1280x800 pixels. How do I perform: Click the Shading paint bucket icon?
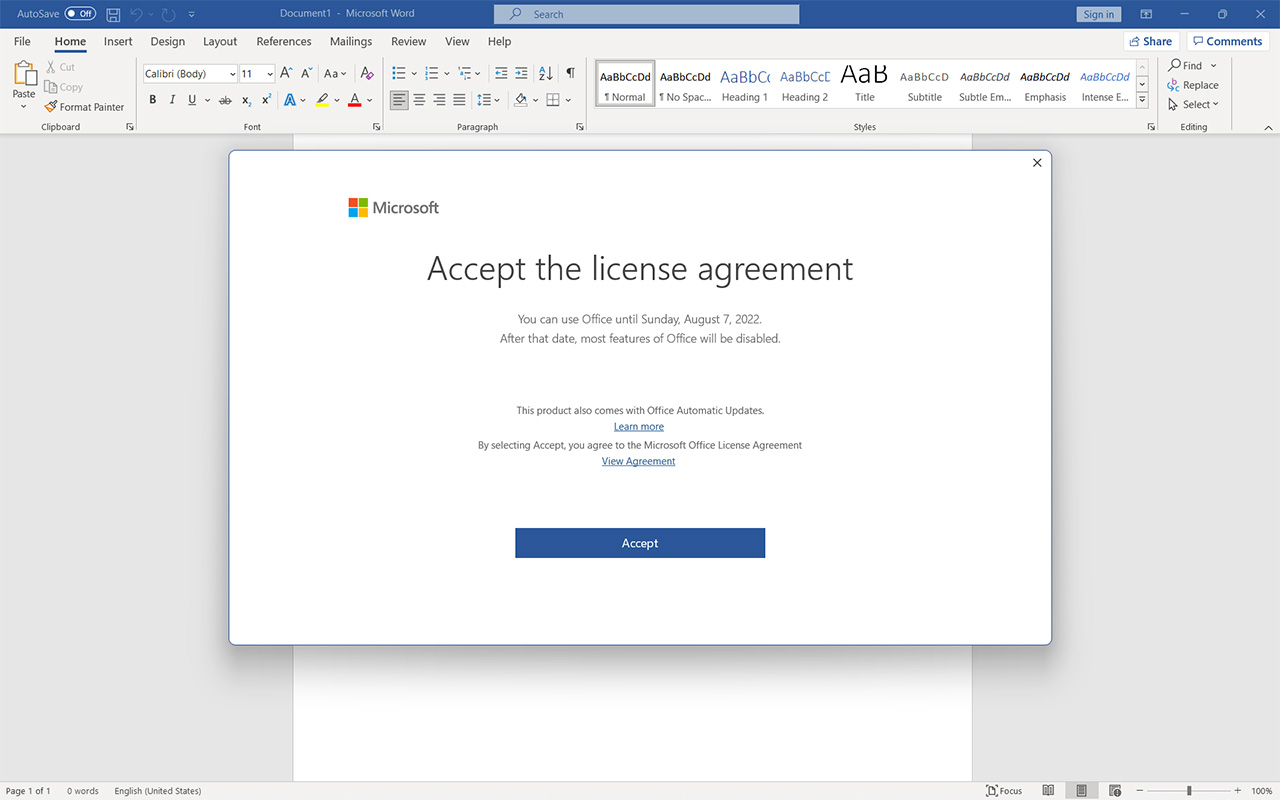pos(520,100)
